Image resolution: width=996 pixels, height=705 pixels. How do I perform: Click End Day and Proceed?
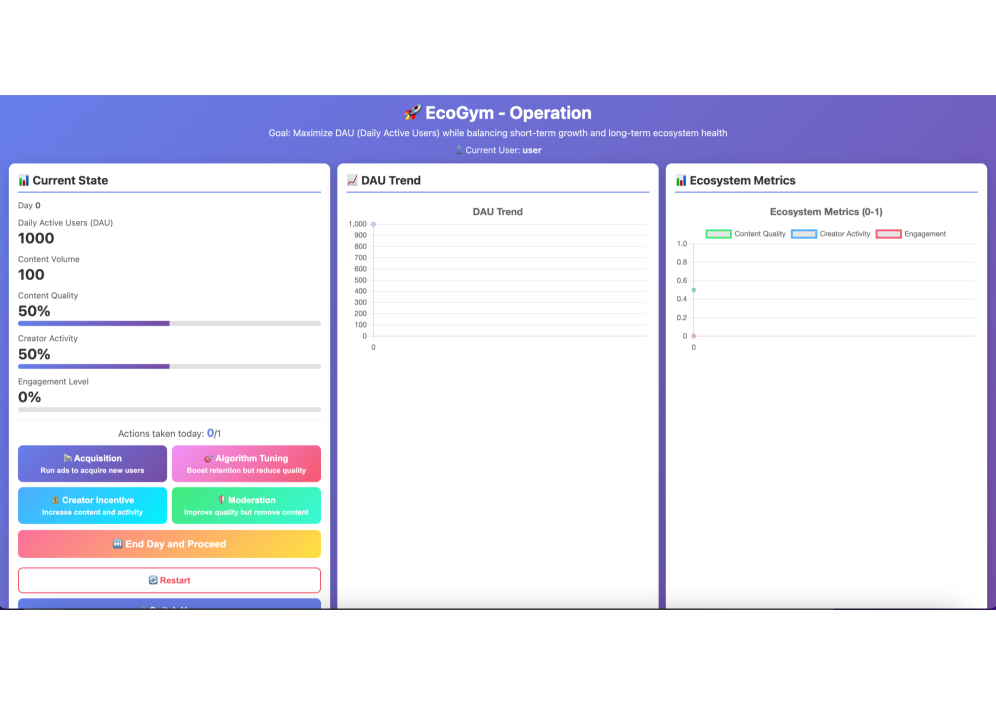click(169, 544)
